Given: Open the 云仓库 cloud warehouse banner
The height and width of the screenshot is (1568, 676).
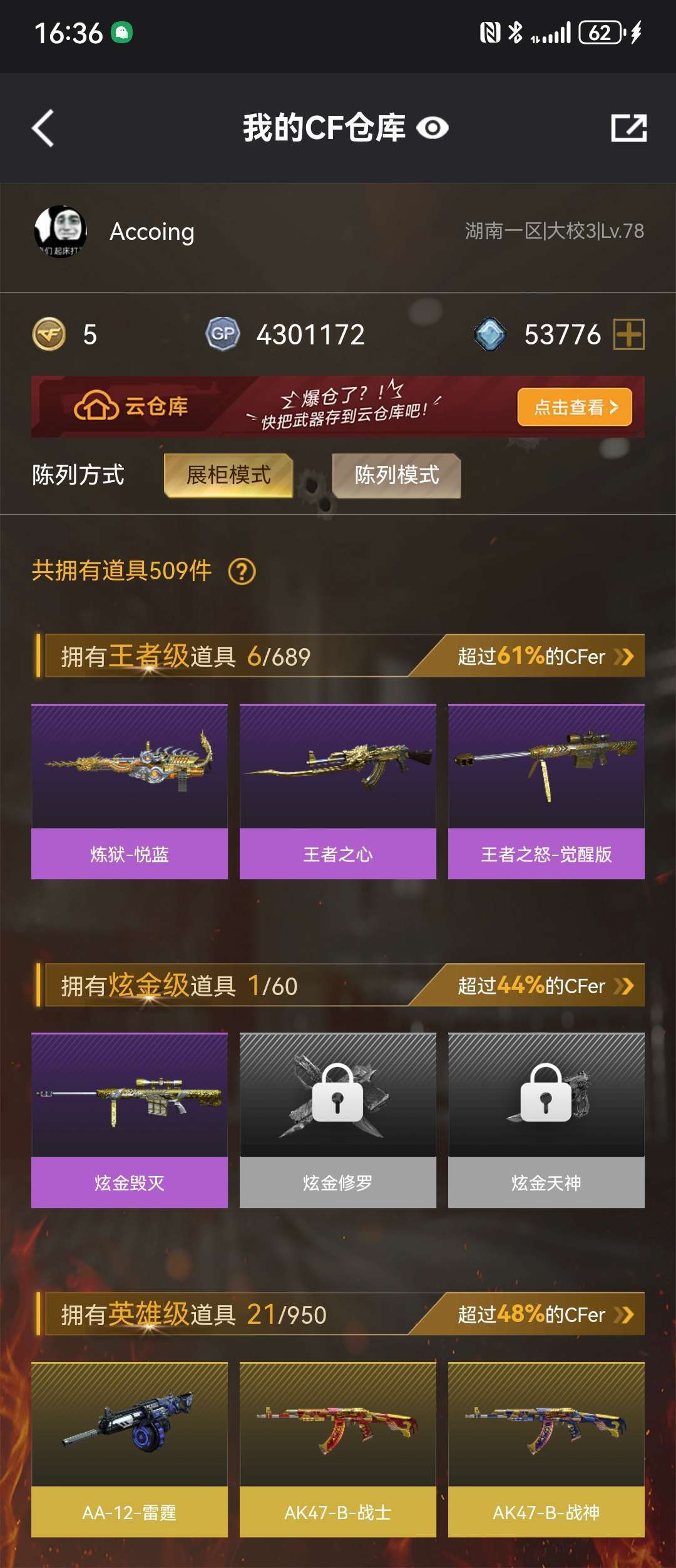Looking at the screenshot, I should 338,407.
